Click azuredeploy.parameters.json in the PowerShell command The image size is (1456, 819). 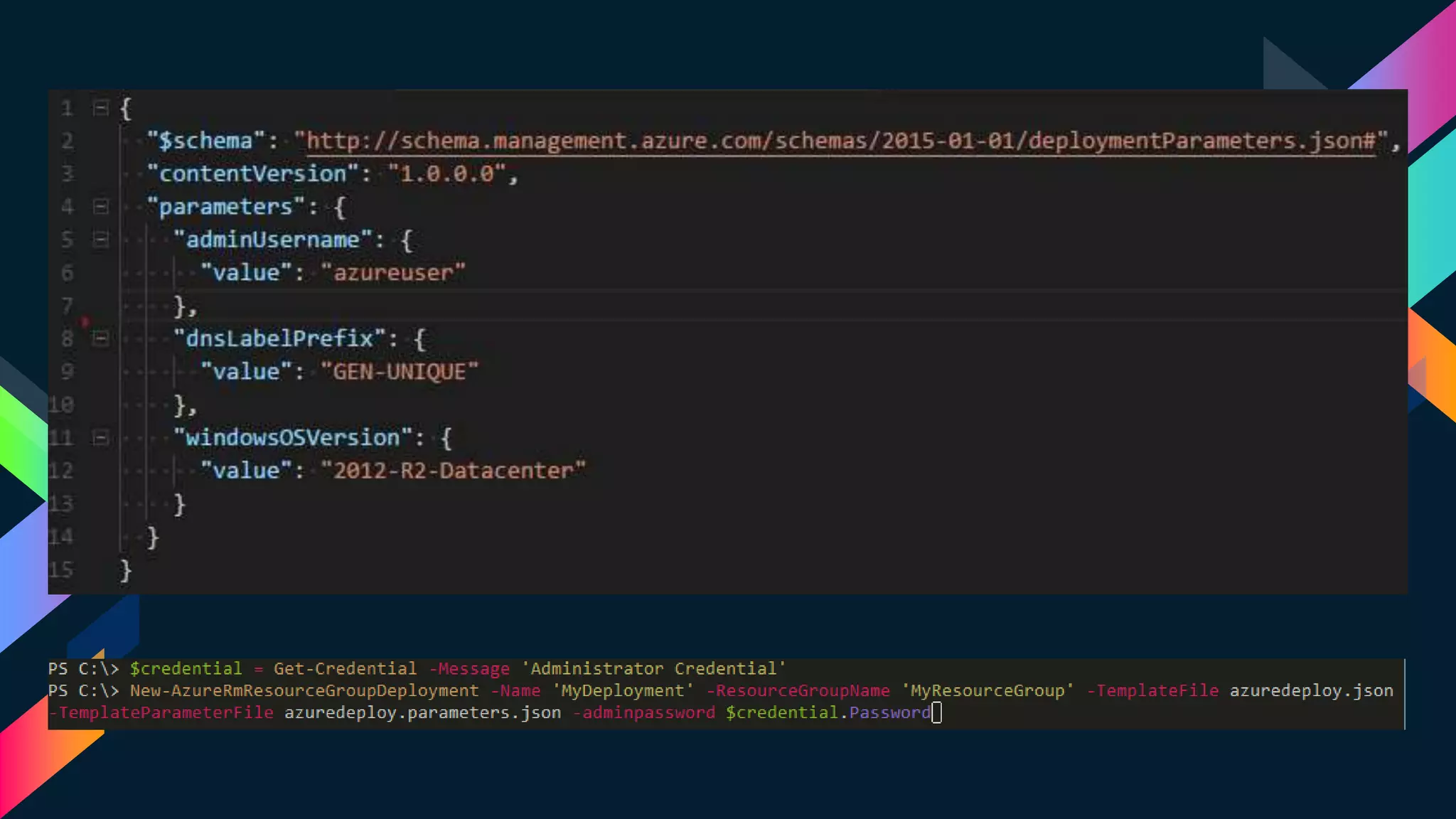[422, 713]
